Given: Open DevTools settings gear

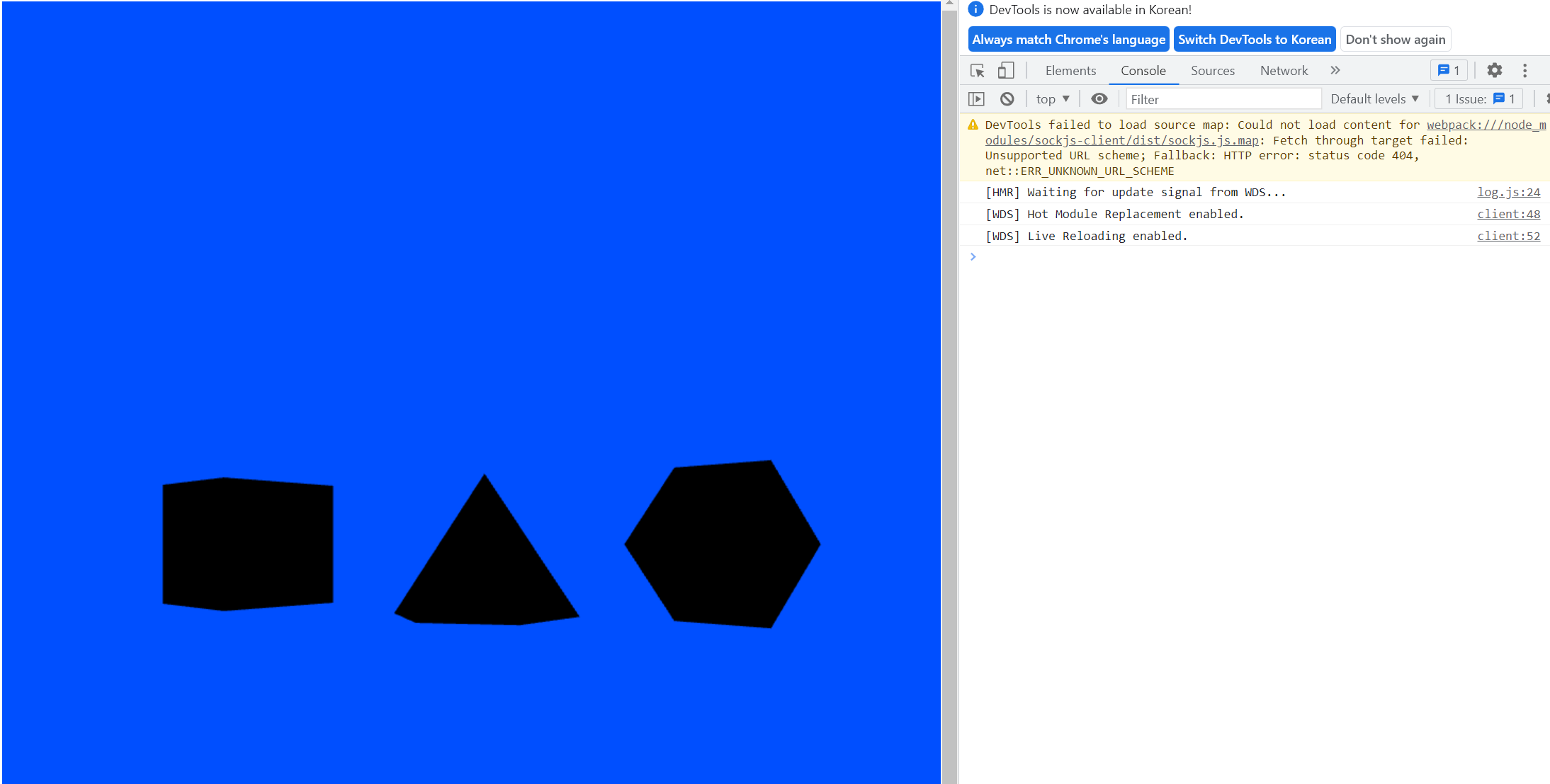Looking at the screenshot, I should 1494,71.
